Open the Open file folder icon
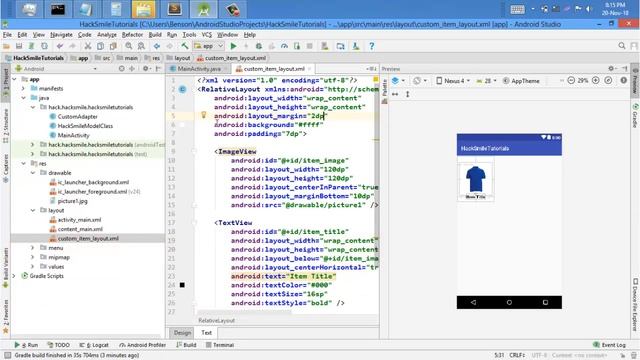The width and height of the screenshot is (640, 360). pos(6,46)
